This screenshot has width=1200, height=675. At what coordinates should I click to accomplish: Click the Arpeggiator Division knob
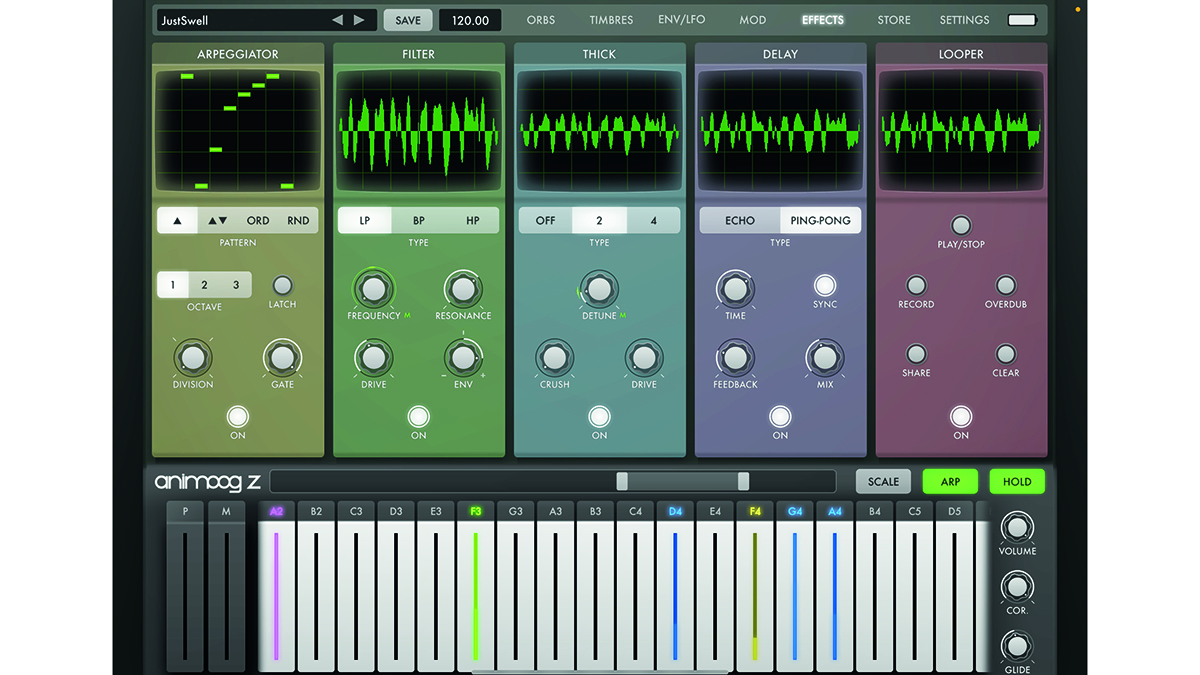192,357
